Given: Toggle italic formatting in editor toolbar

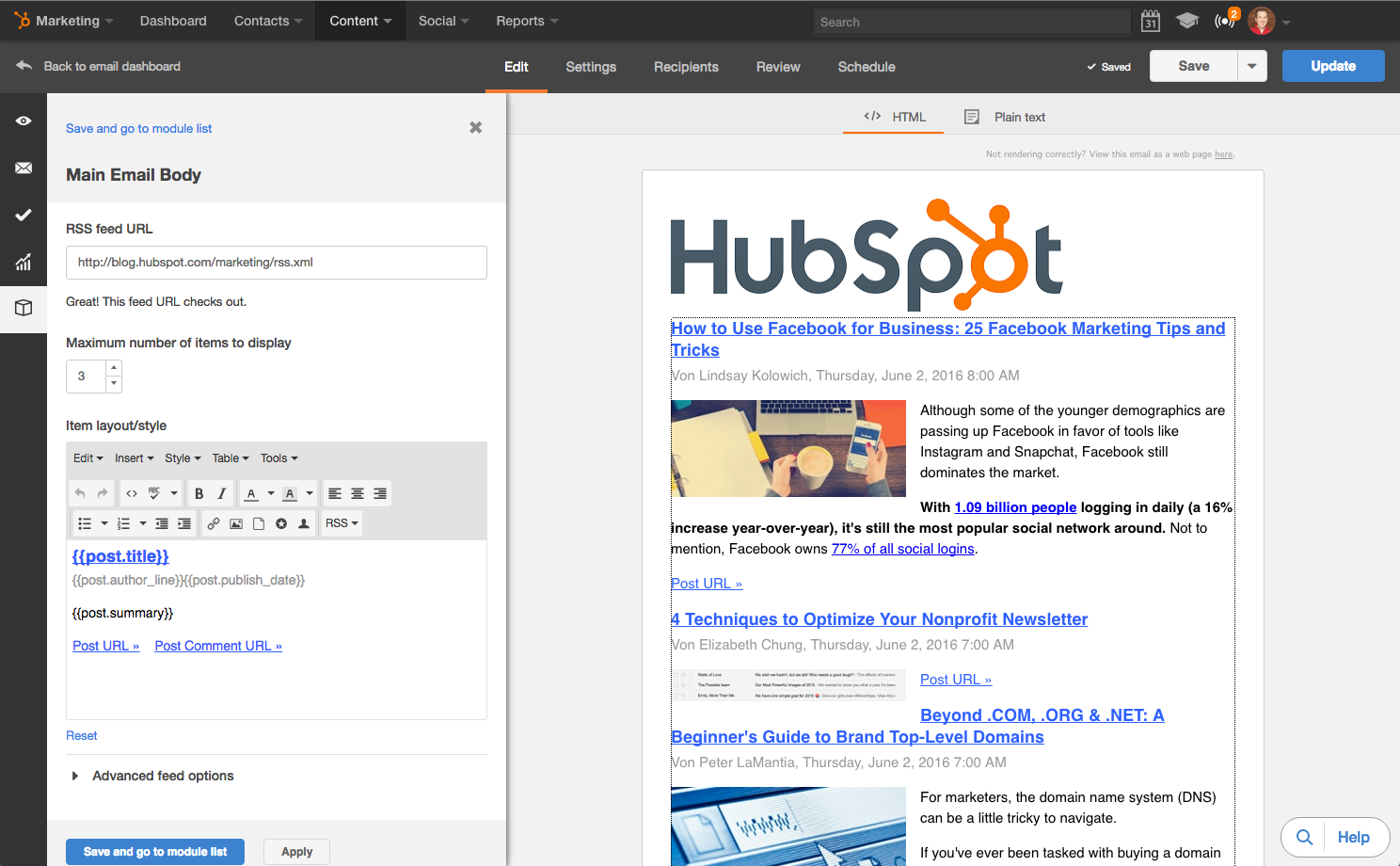Looking at the screenshot, I should (221, 493).
